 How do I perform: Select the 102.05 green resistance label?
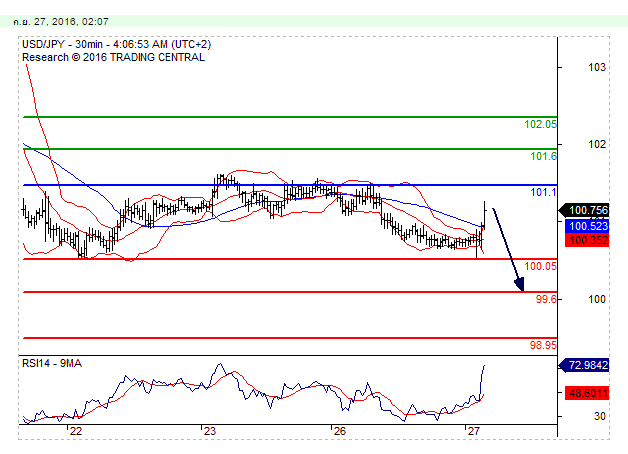(540, 125)
